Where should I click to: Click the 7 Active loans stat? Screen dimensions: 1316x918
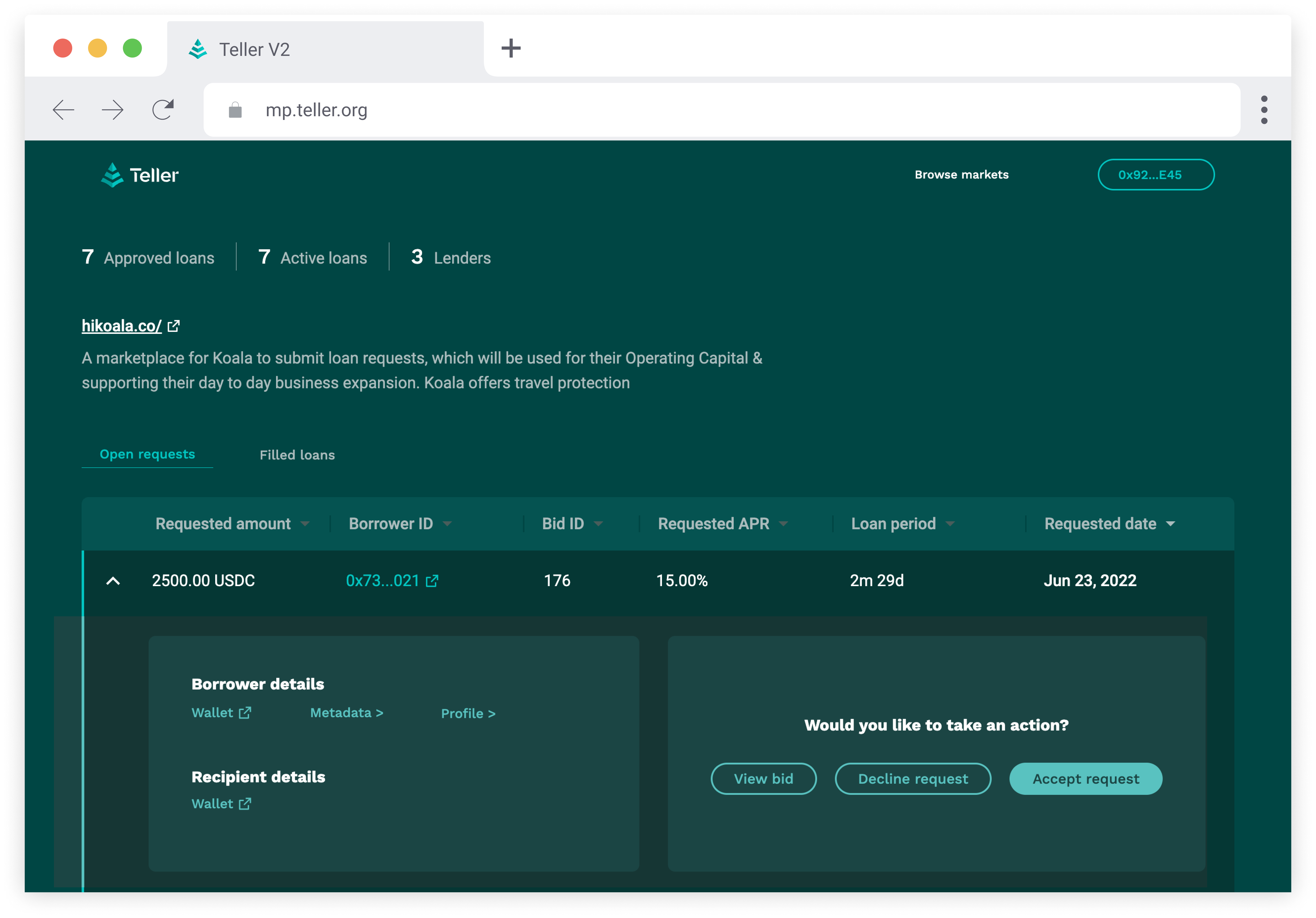point(312,257)
